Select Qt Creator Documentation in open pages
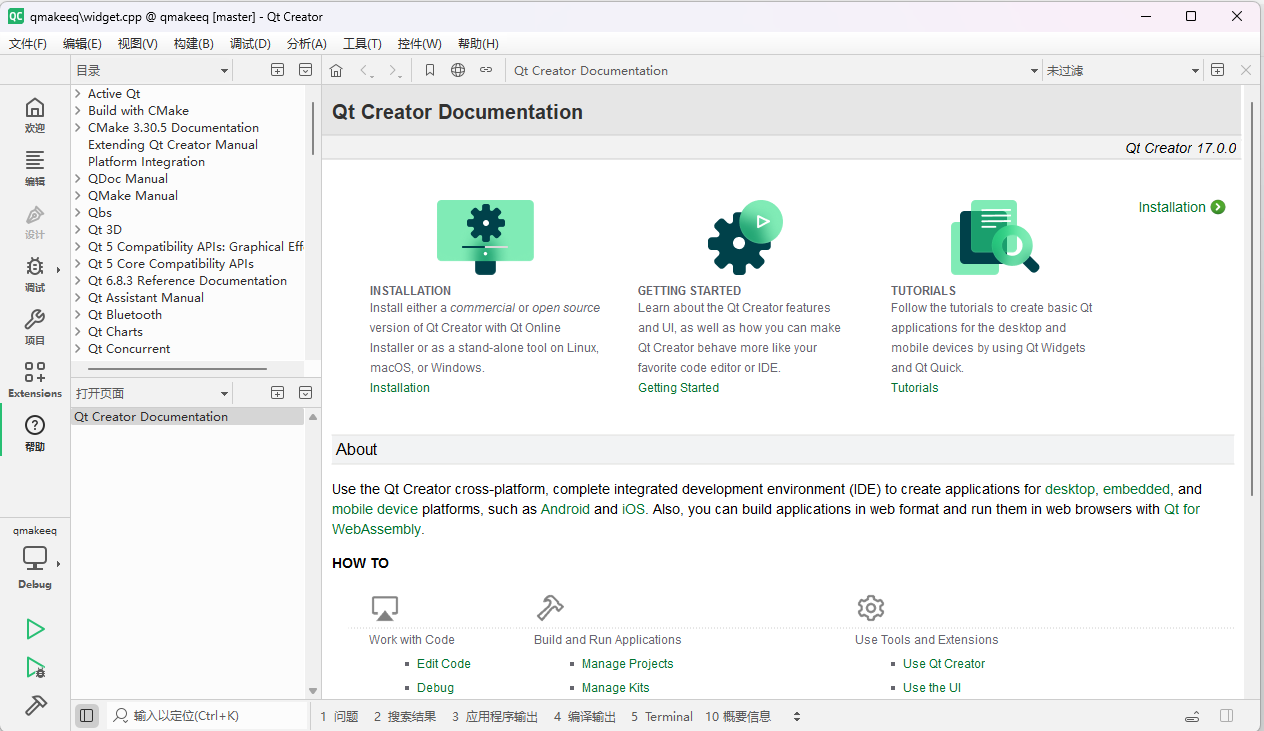The height and width of the screenshot is (731, 1264). tap(188, 417)
